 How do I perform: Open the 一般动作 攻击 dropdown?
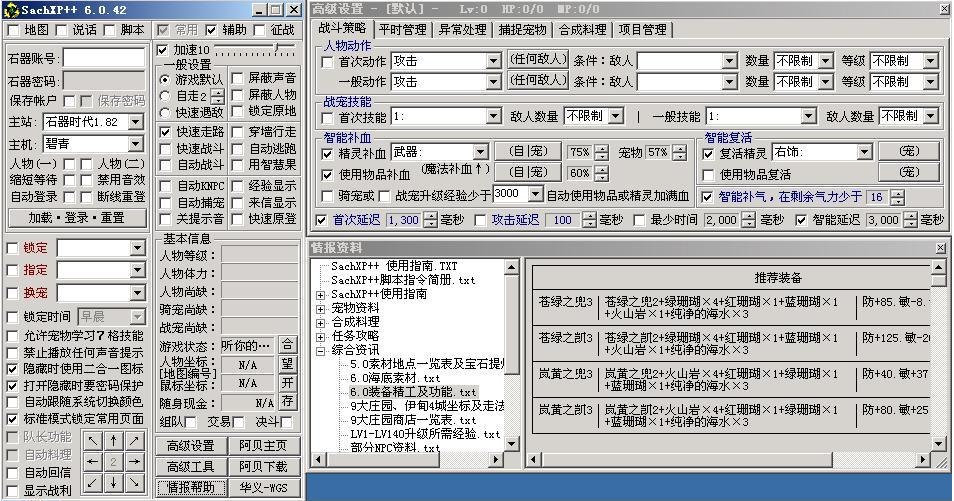coord(493,82)
